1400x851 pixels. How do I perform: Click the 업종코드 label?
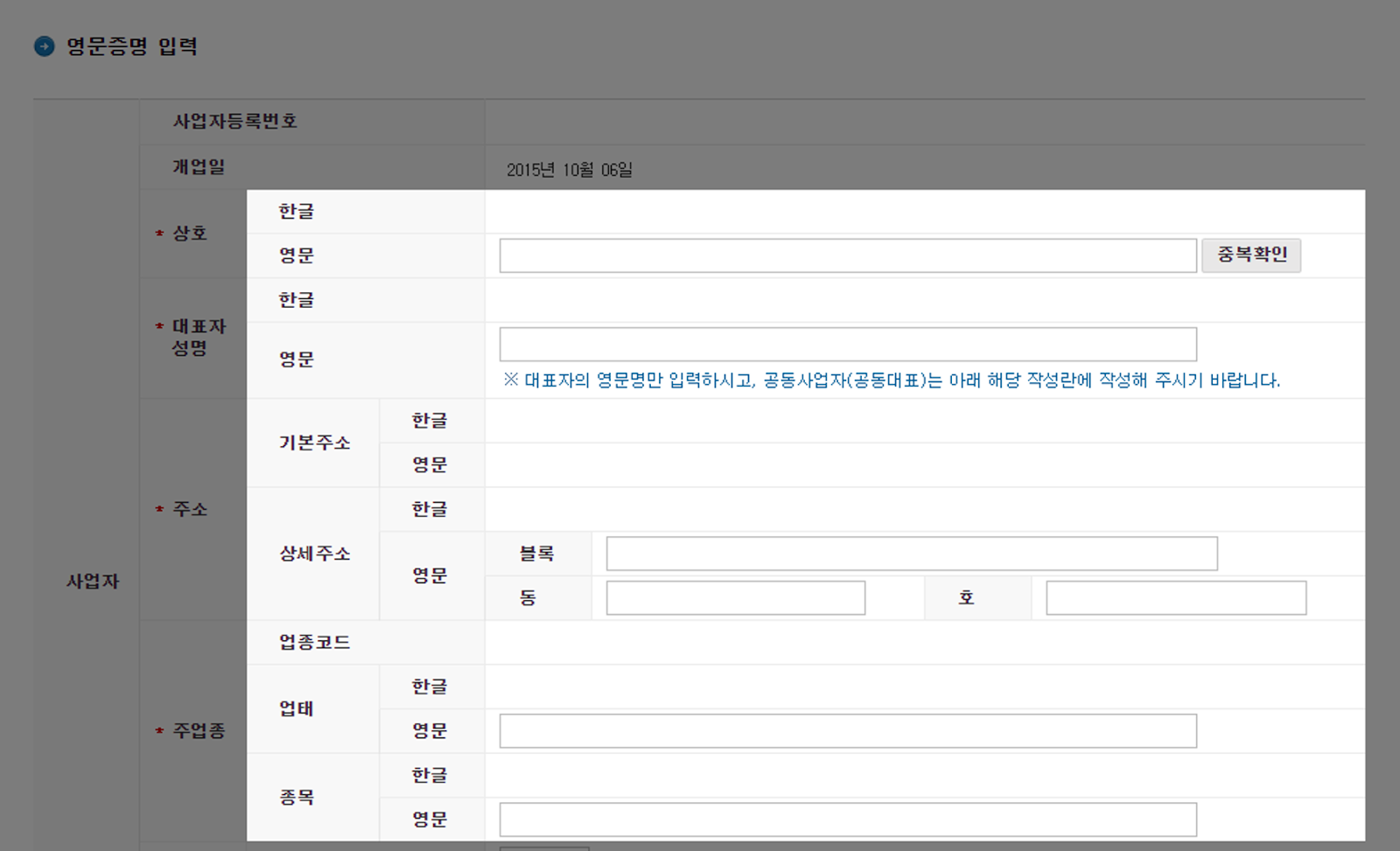tap(315, 642)
